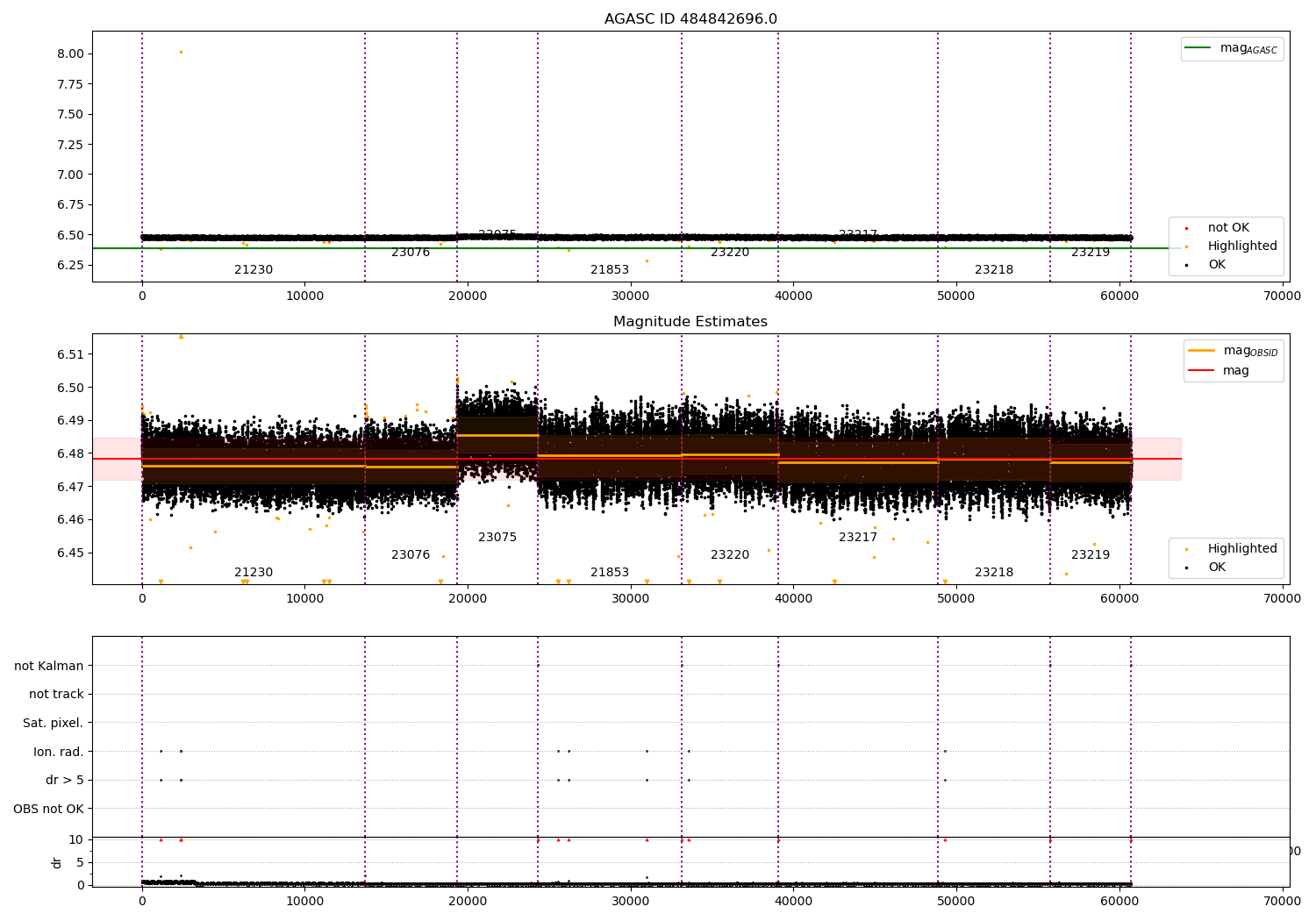Click the 7.00 y-axis tick label
Image resolution: width=1316 pixels, height=921 pixels.
coord(71,175)
